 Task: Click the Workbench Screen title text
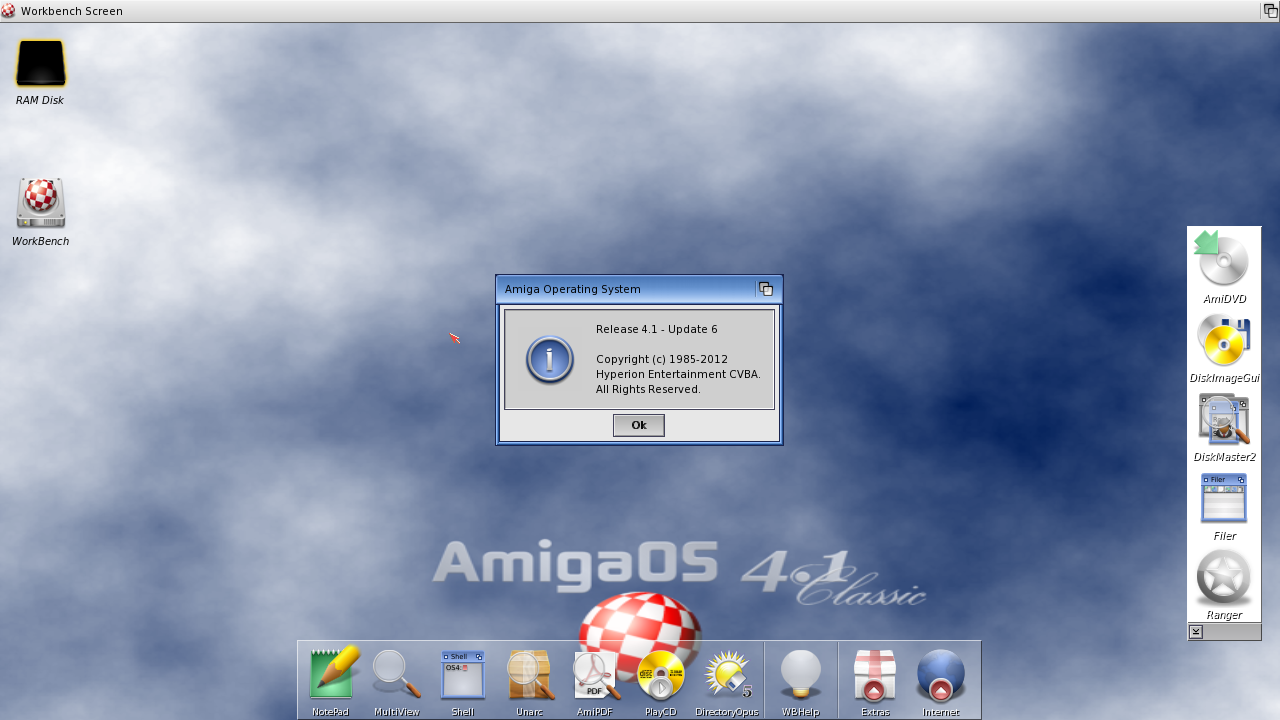[72, 11]
